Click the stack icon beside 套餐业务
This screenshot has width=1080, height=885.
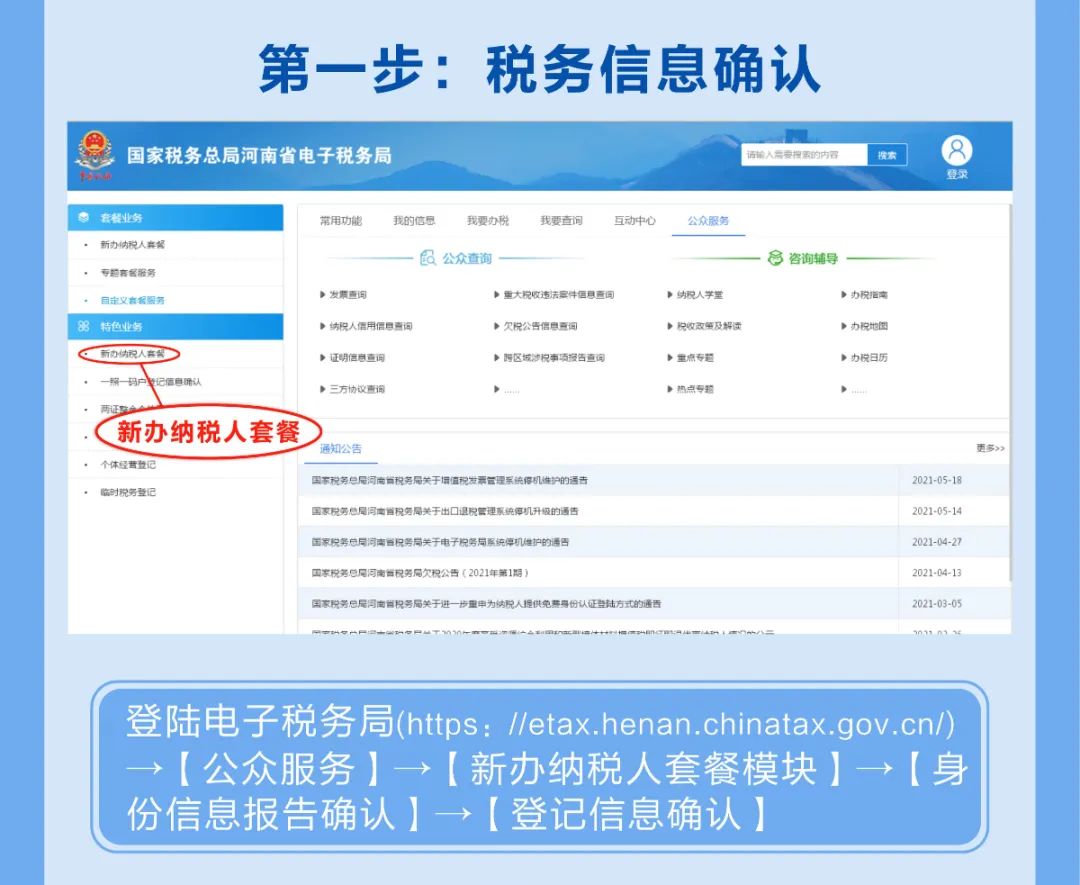pyautogui.click(x=83, y=218)
